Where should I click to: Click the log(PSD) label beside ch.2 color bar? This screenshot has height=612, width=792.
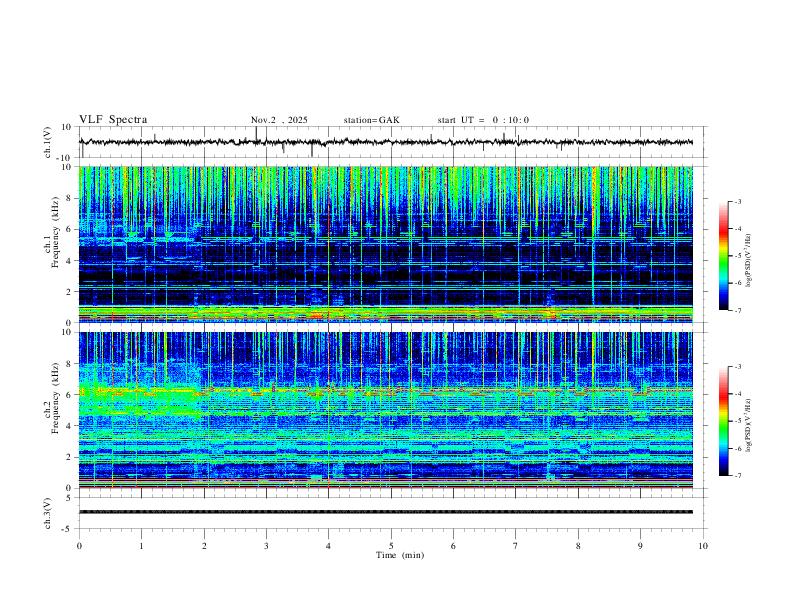pyautogui.click(x=749, y=426)
